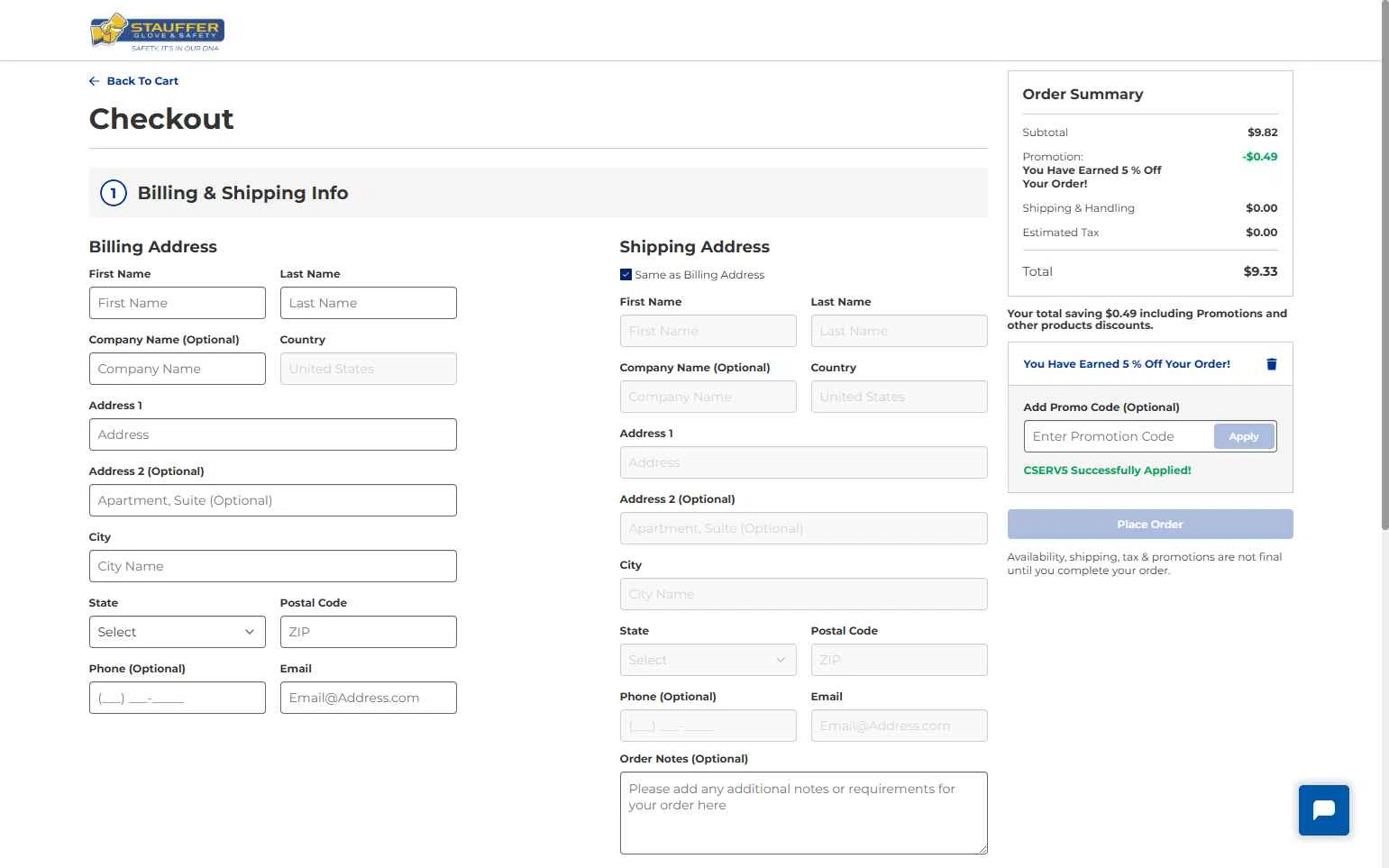Click the billing Email field
Screen dimensions: 1389x868
pyautogui.click(x=369, y=698)
